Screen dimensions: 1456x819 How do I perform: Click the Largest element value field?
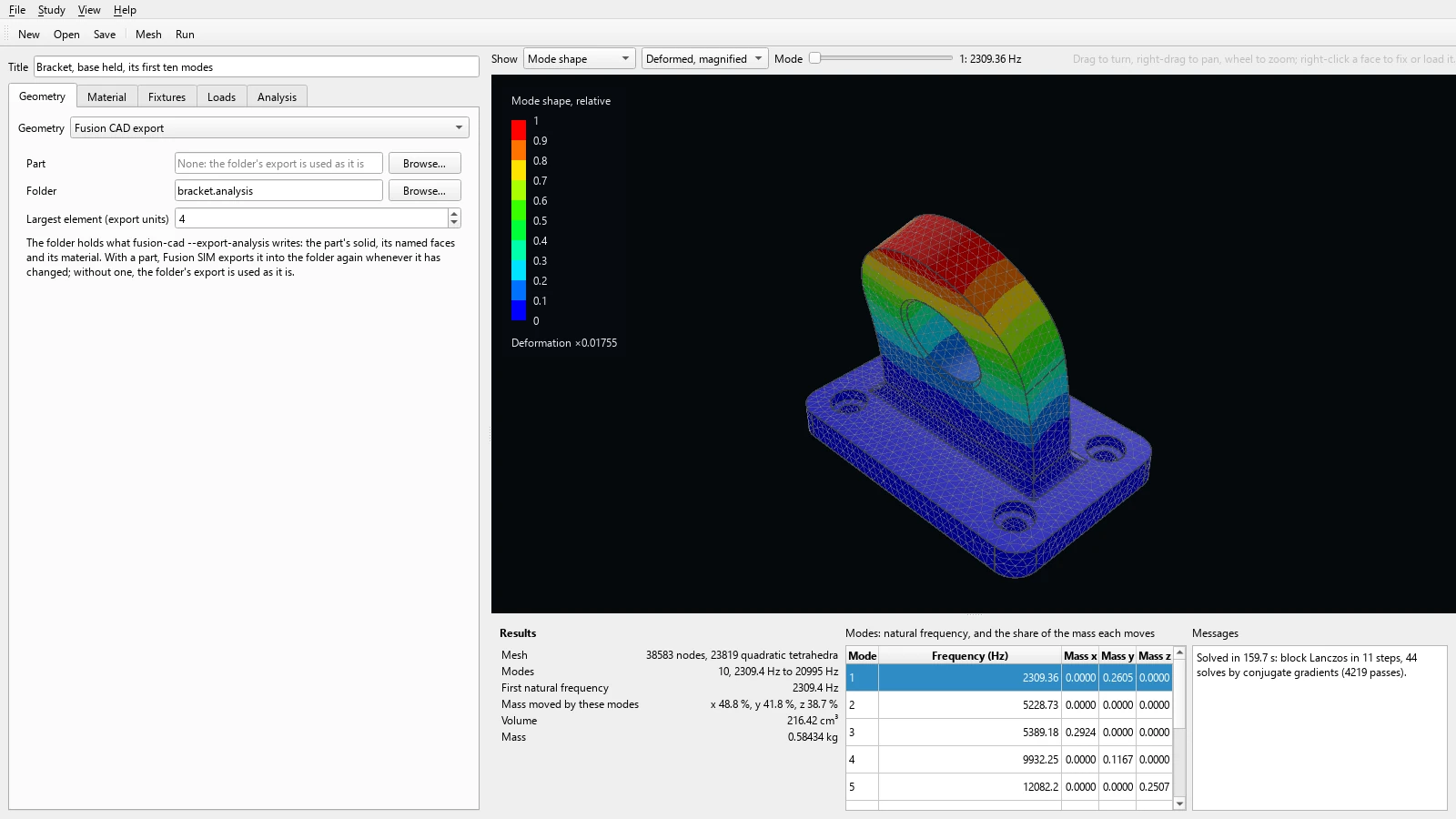pos(311,219)
